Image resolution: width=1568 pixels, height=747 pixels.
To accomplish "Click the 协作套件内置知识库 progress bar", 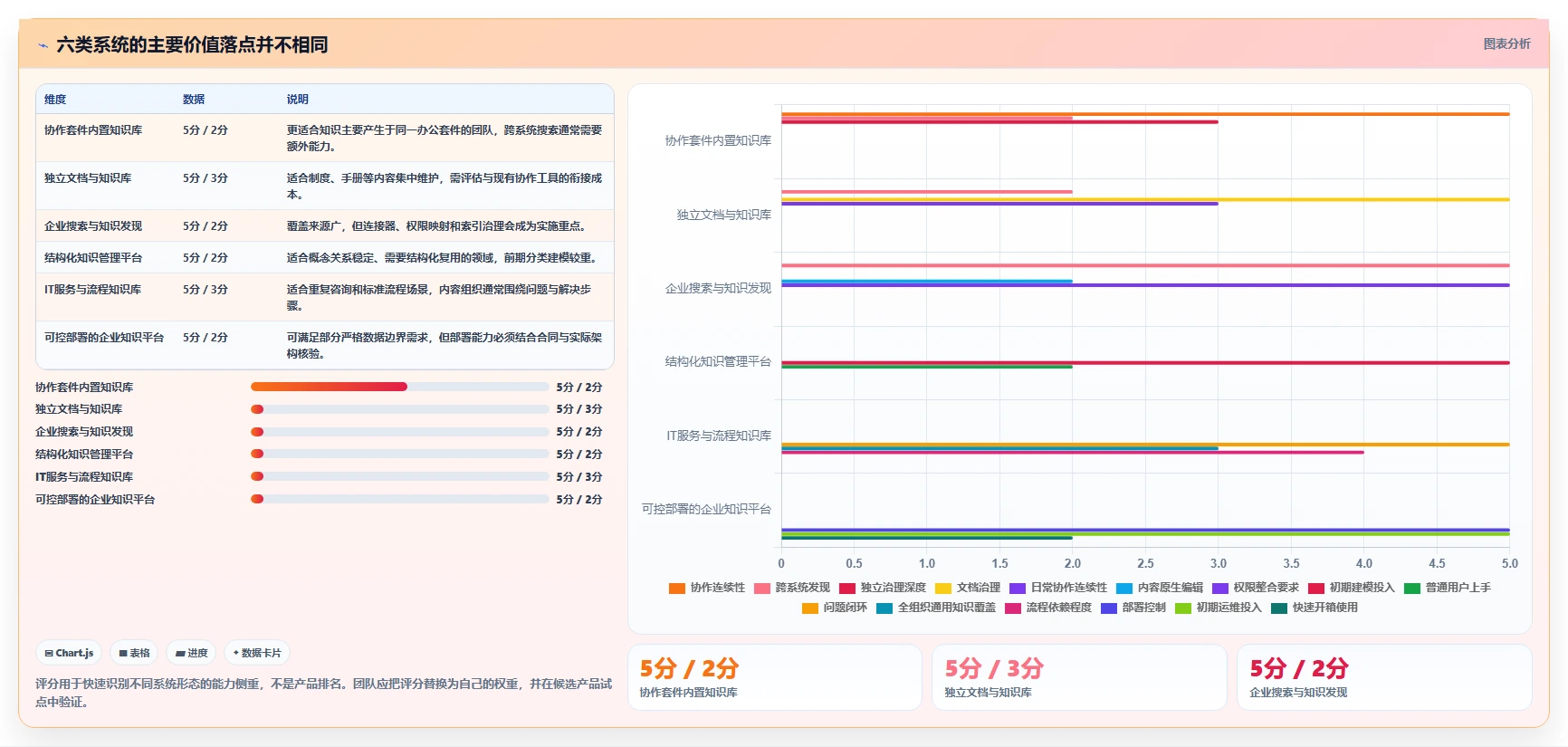I will (399, 387).
